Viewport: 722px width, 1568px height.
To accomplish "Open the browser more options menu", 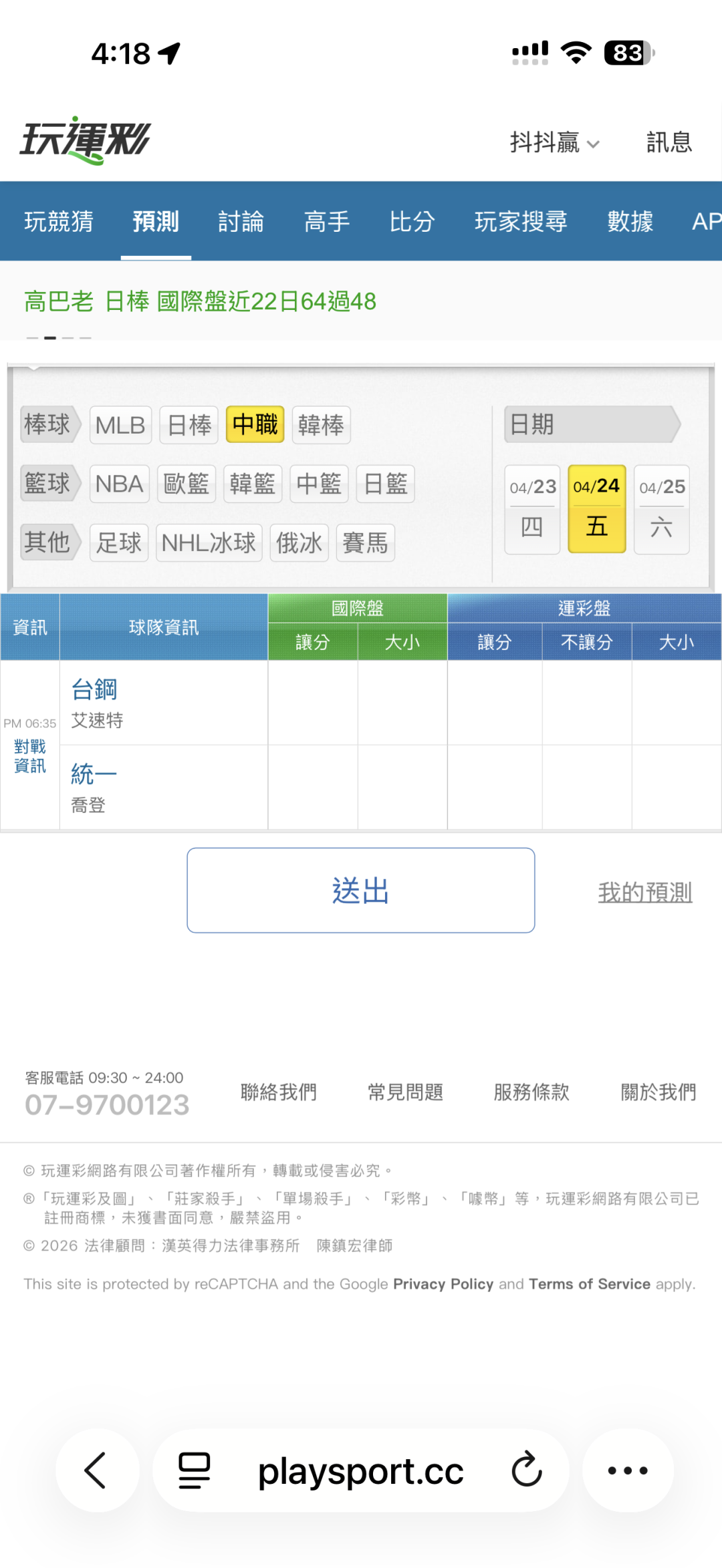I will 628,1470.
